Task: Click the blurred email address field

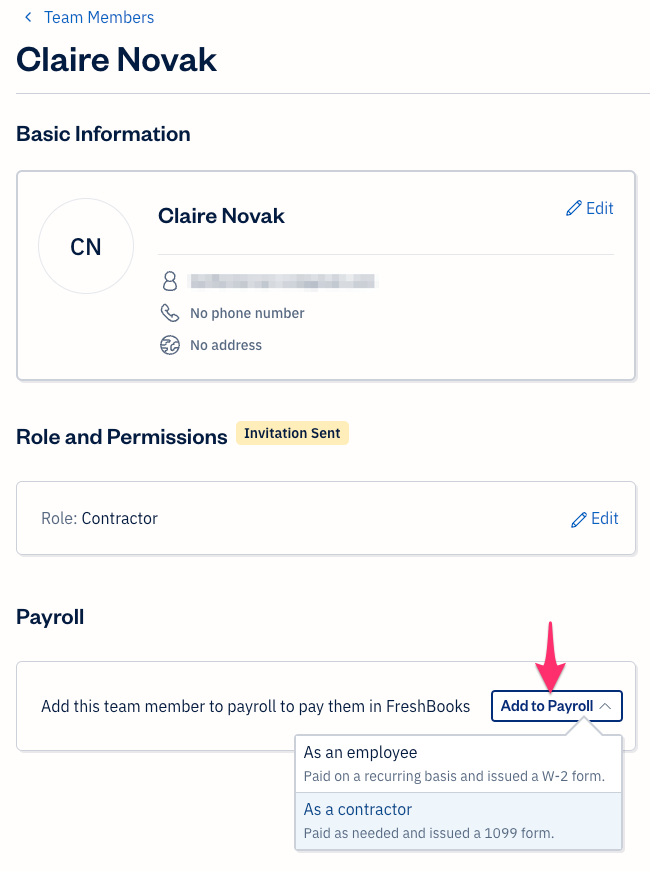Action: click(x=283, y=281)
